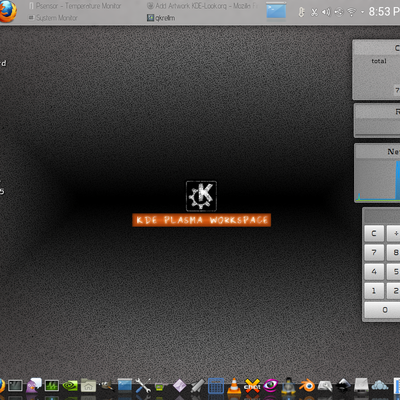The width and height of the screenshot is (400, 400).
Task: Switch to Add Artwork KDE-Look.org Firefox task
Action: [x=202, y=6]
